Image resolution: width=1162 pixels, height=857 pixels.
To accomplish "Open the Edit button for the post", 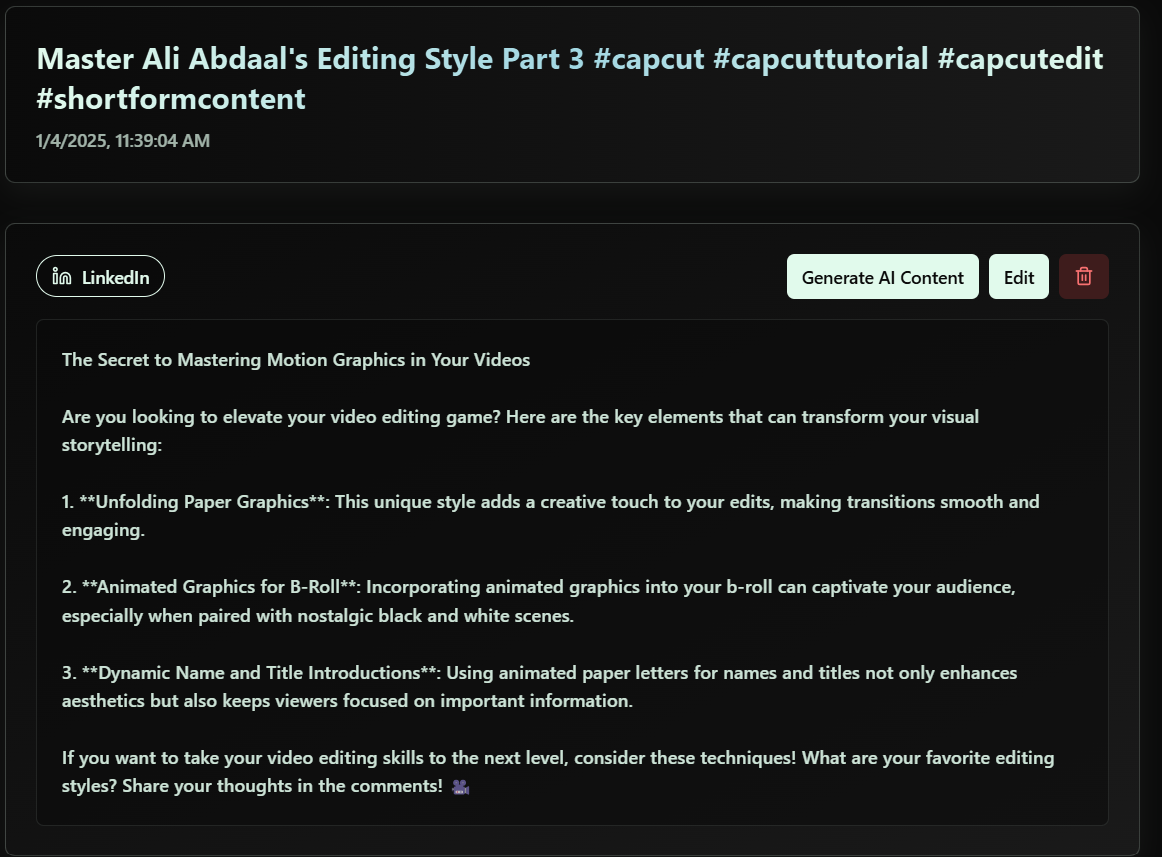I will click(x=1019, y=277).
